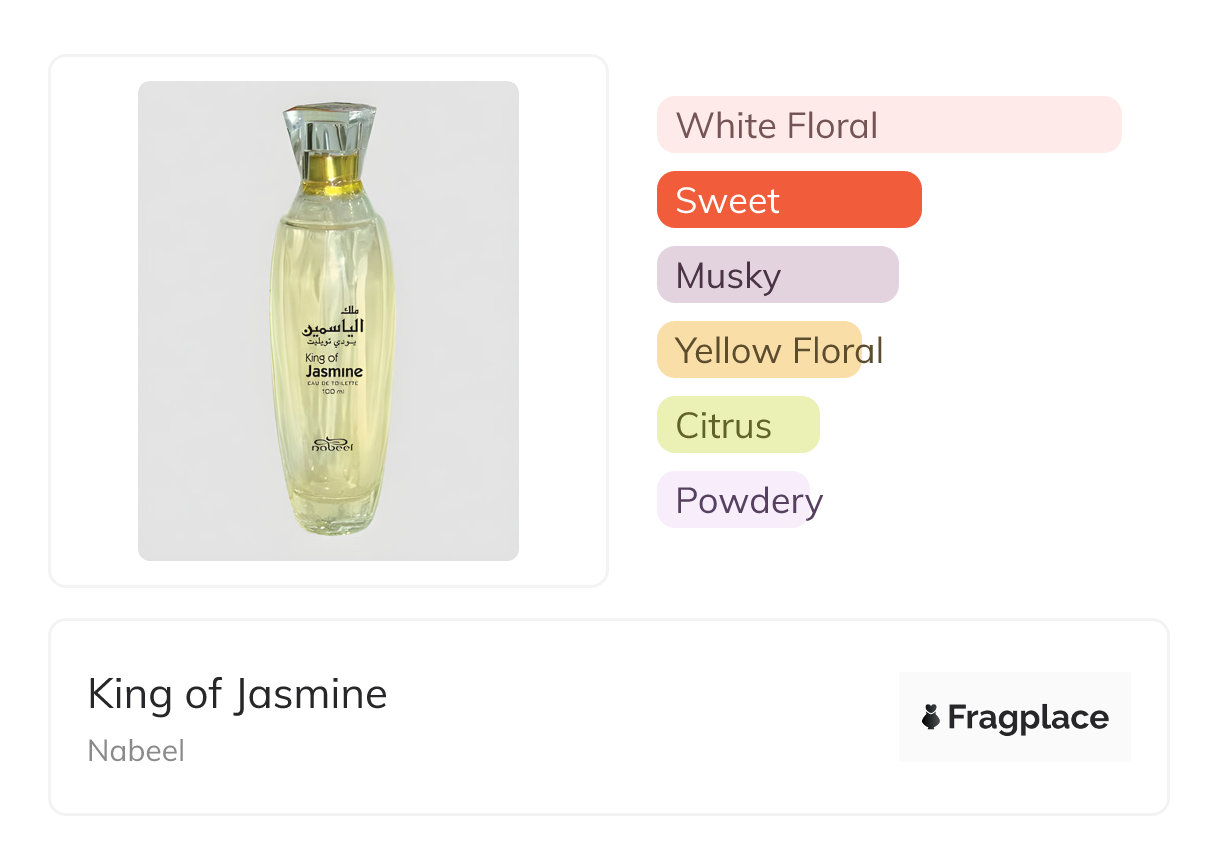Click the Powdery accord bar
The width and height of the screenshot is (1218, 864).
click(732, 500)
